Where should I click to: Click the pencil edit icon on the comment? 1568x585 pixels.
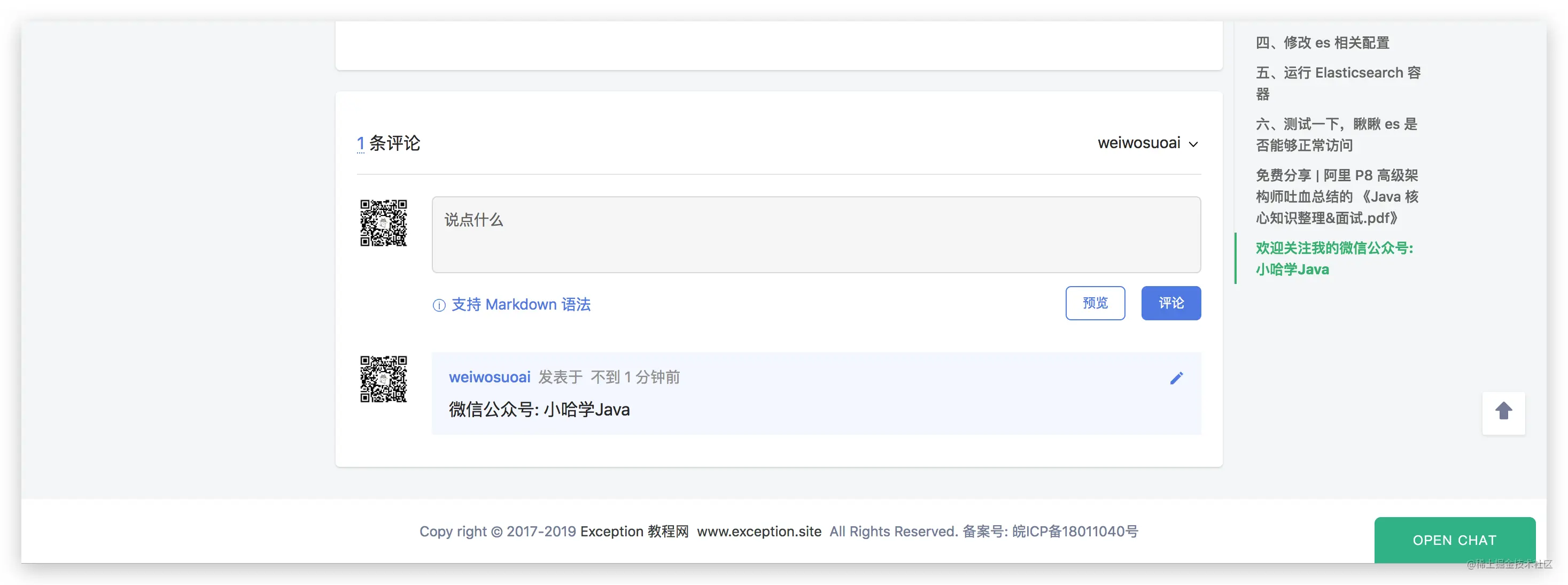(1176, 378)
